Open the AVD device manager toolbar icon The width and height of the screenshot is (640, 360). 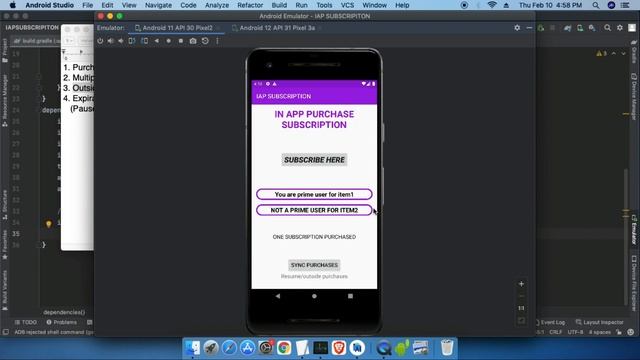coord(580,28)
